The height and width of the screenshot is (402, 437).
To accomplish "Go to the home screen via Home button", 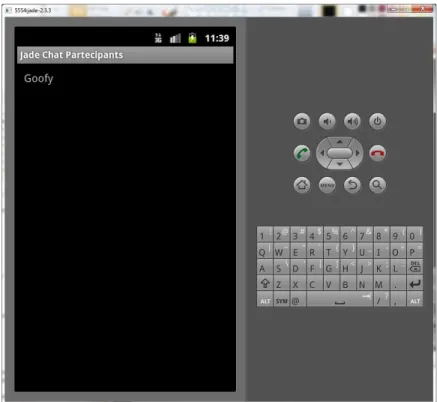I will [x=302, y=185].
